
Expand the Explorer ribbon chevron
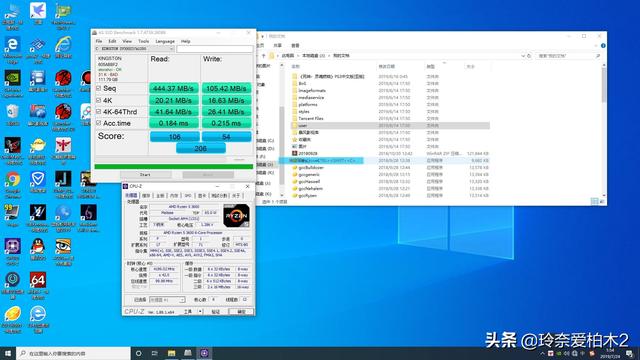pos(596,46)
